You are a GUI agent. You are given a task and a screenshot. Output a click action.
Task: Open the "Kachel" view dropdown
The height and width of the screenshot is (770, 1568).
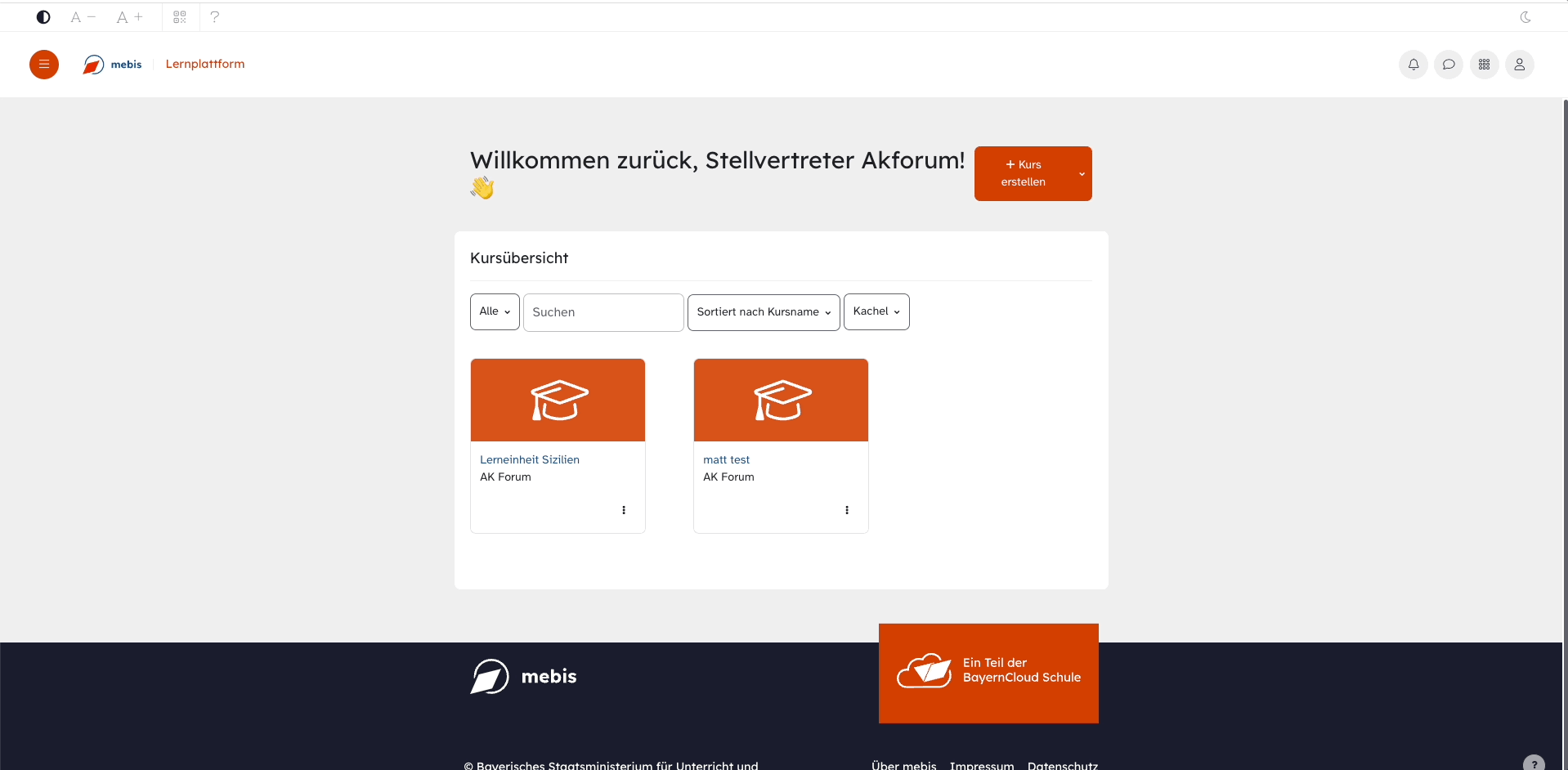876,311
